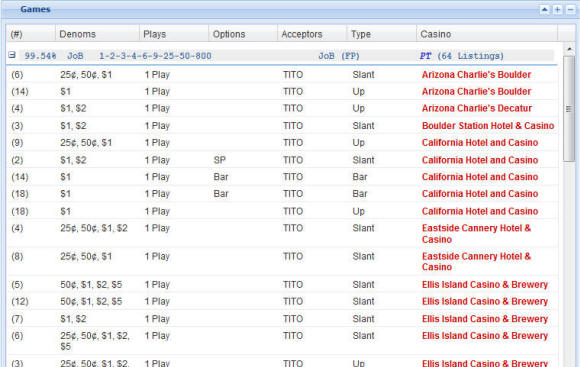The height and width of the screenshot is (367, 580).
Task: Click the Games panel title
Action: [35, 9]
